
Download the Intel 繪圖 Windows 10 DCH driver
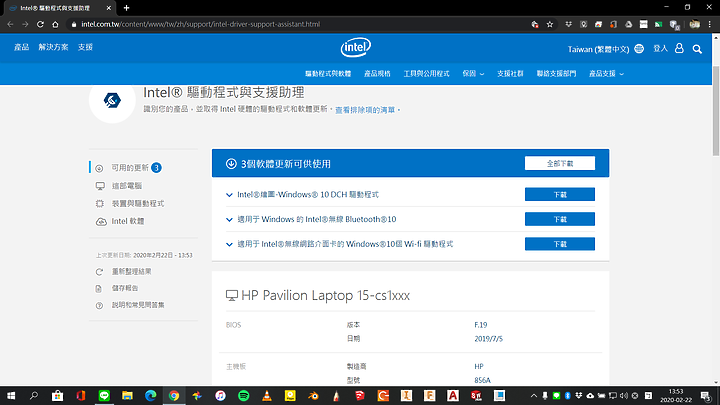tap(560, 195)
